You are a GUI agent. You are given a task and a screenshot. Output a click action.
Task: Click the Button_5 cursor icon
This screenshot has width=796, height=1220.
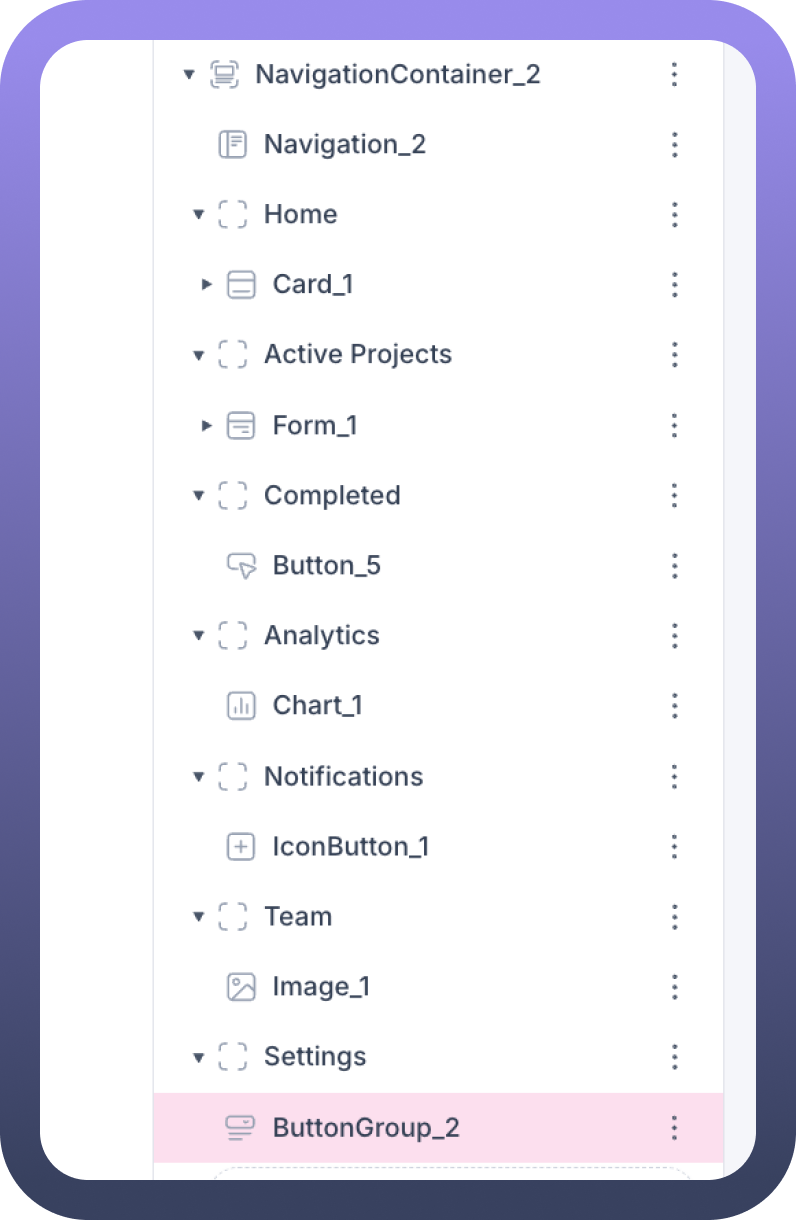(x=241, y=566)
